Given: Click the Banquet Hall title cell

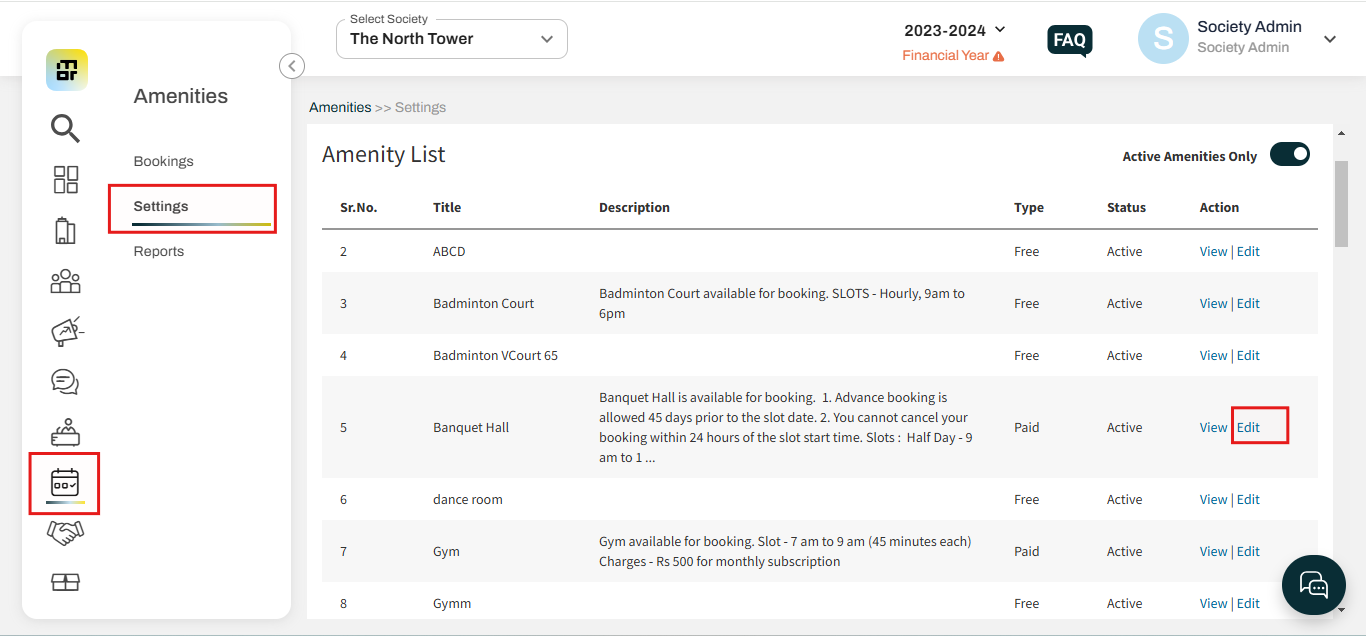Looking at the screenshot, I should (471, 427).
